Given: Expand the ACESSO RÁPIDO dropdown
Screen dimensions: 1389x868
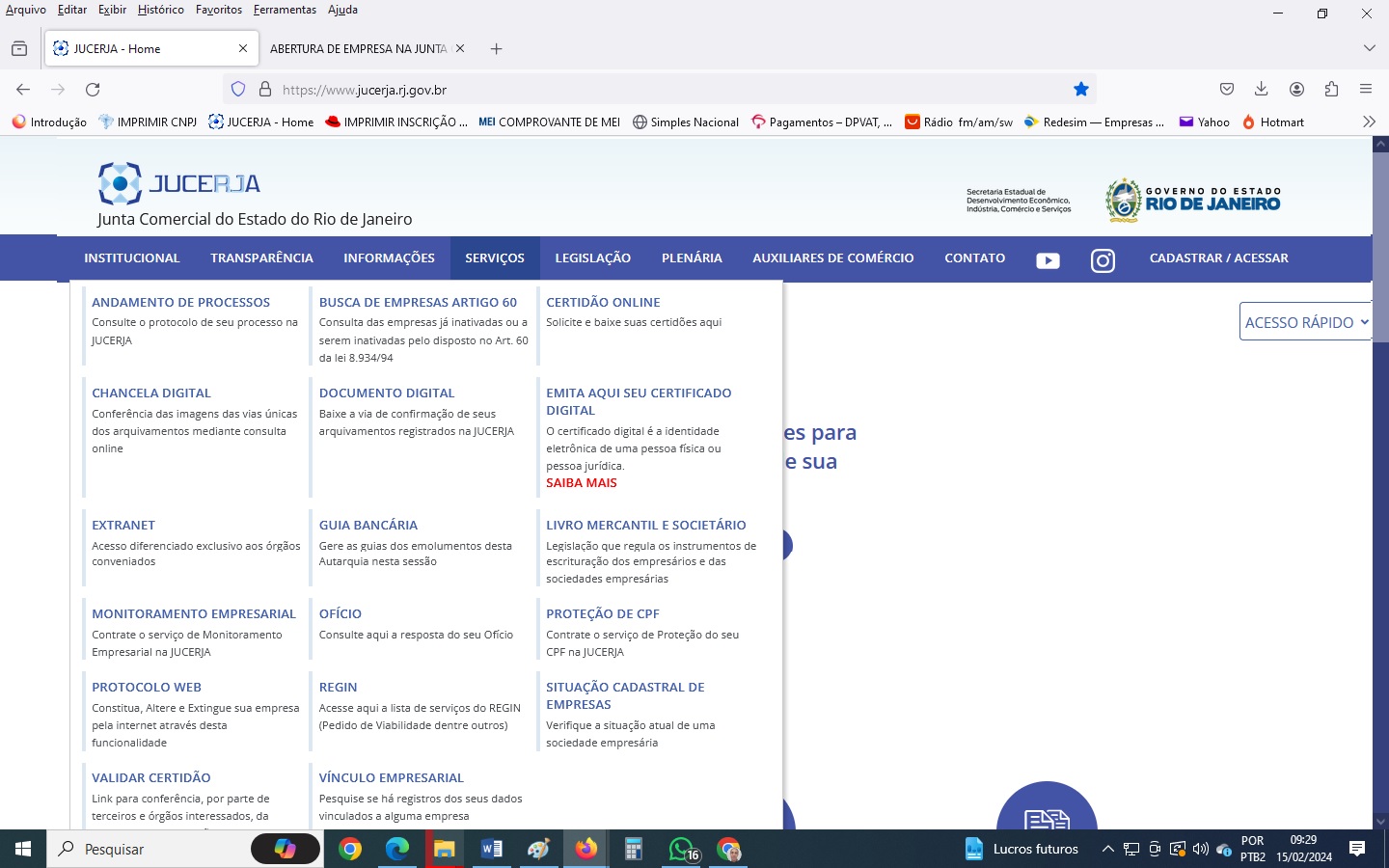Looking at the screenshot, I should click(1306, 322).
